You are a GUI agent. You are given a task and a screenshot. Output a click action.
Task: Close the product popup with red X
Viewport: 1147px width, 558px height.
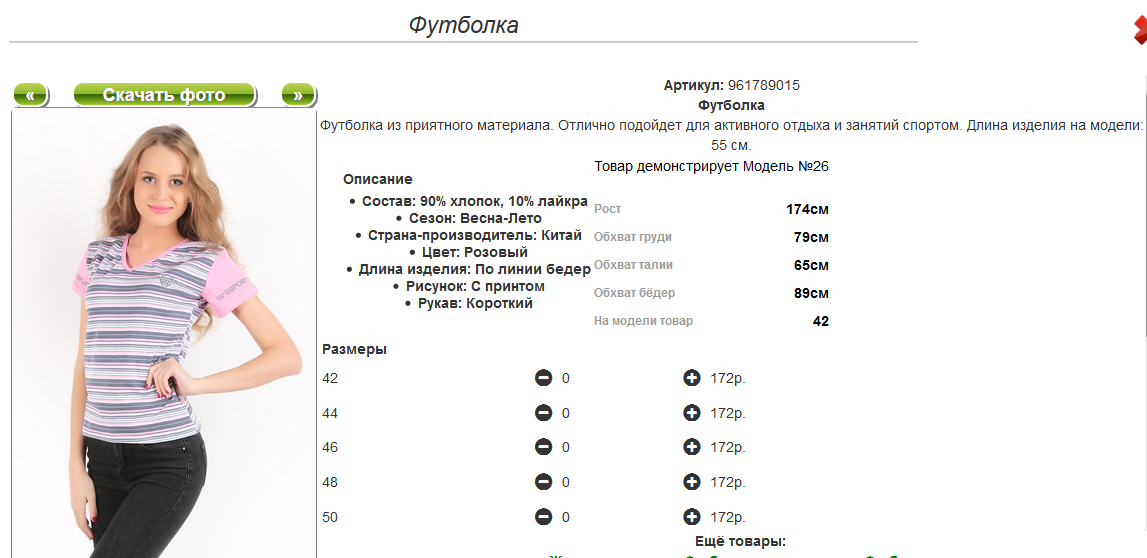tap(1139, 31)
